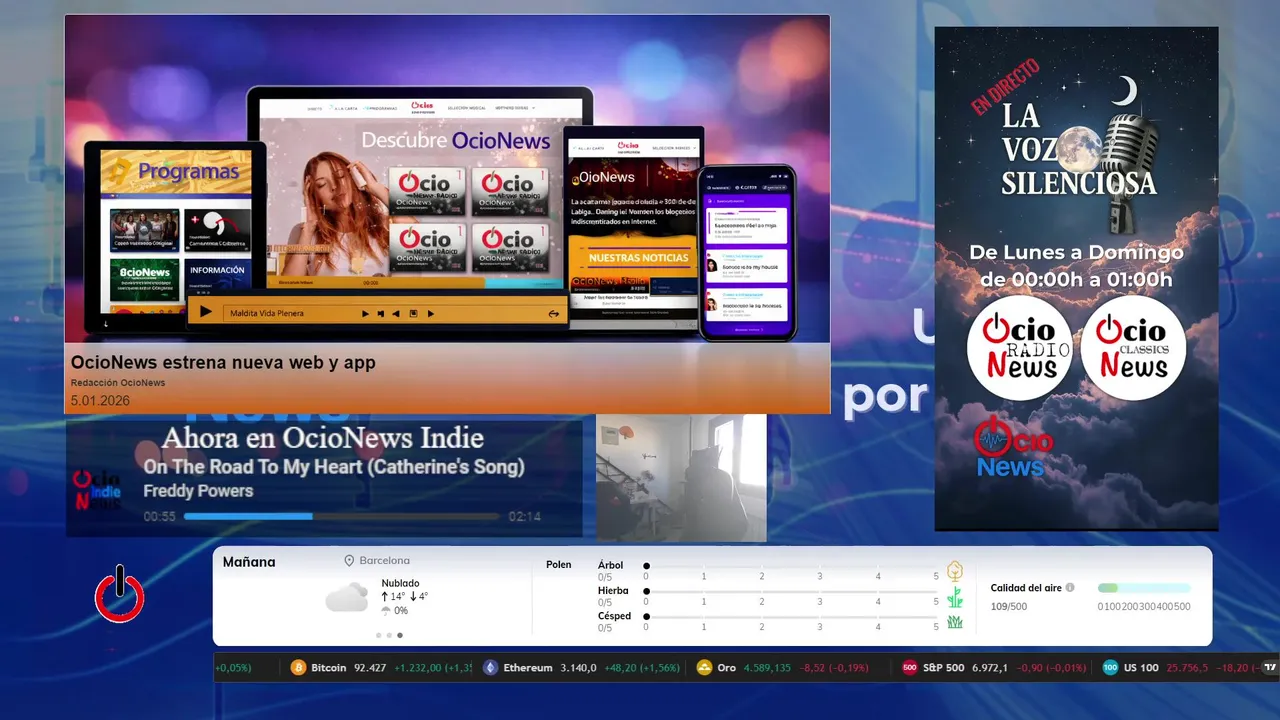Click 'De Lunes a Domingo' schedule text

pyautogui.click(x=1076, y=253)
